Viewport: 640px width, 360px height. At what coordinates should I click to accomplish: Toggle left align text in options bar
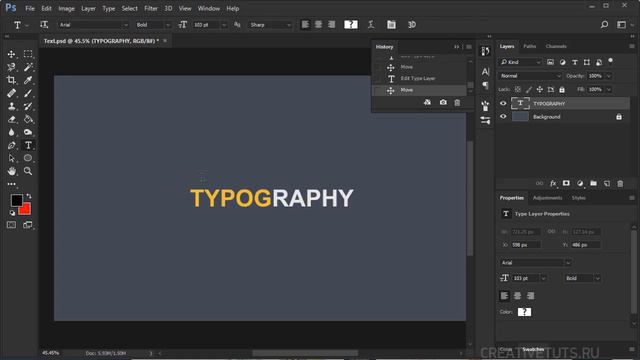(x=305, y=25)
